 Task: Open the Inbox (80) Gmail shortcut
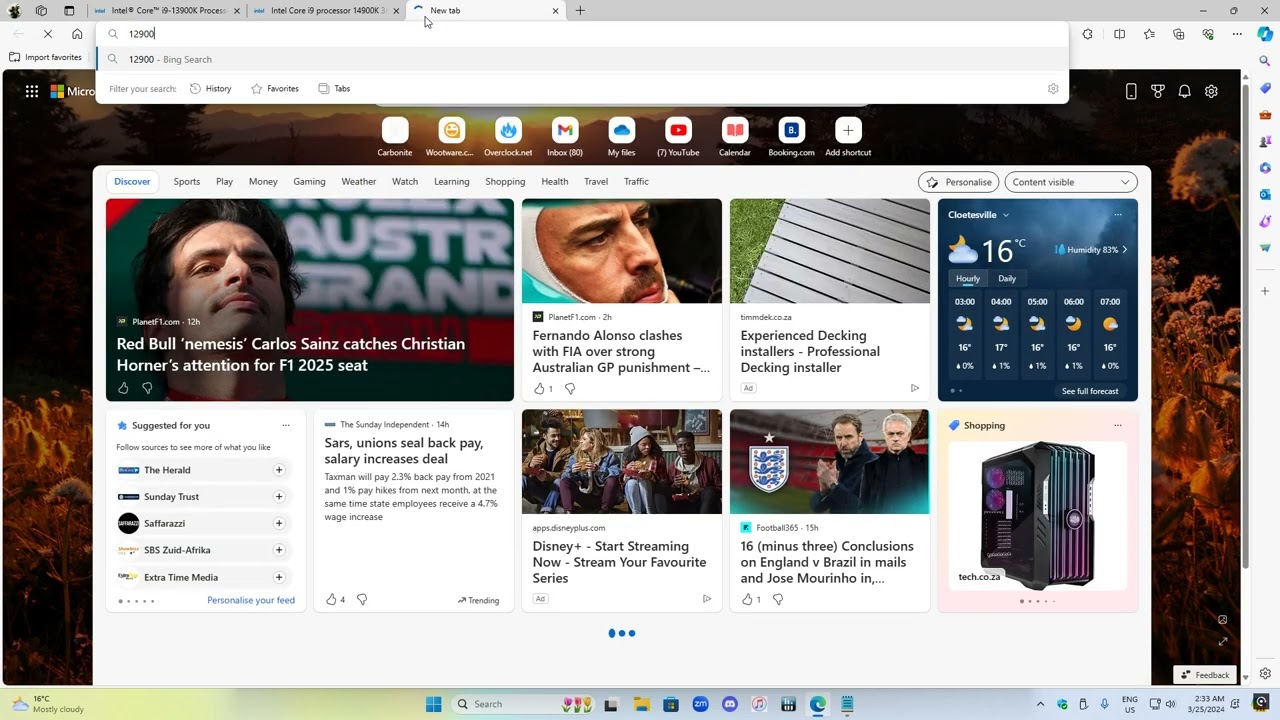565,137
